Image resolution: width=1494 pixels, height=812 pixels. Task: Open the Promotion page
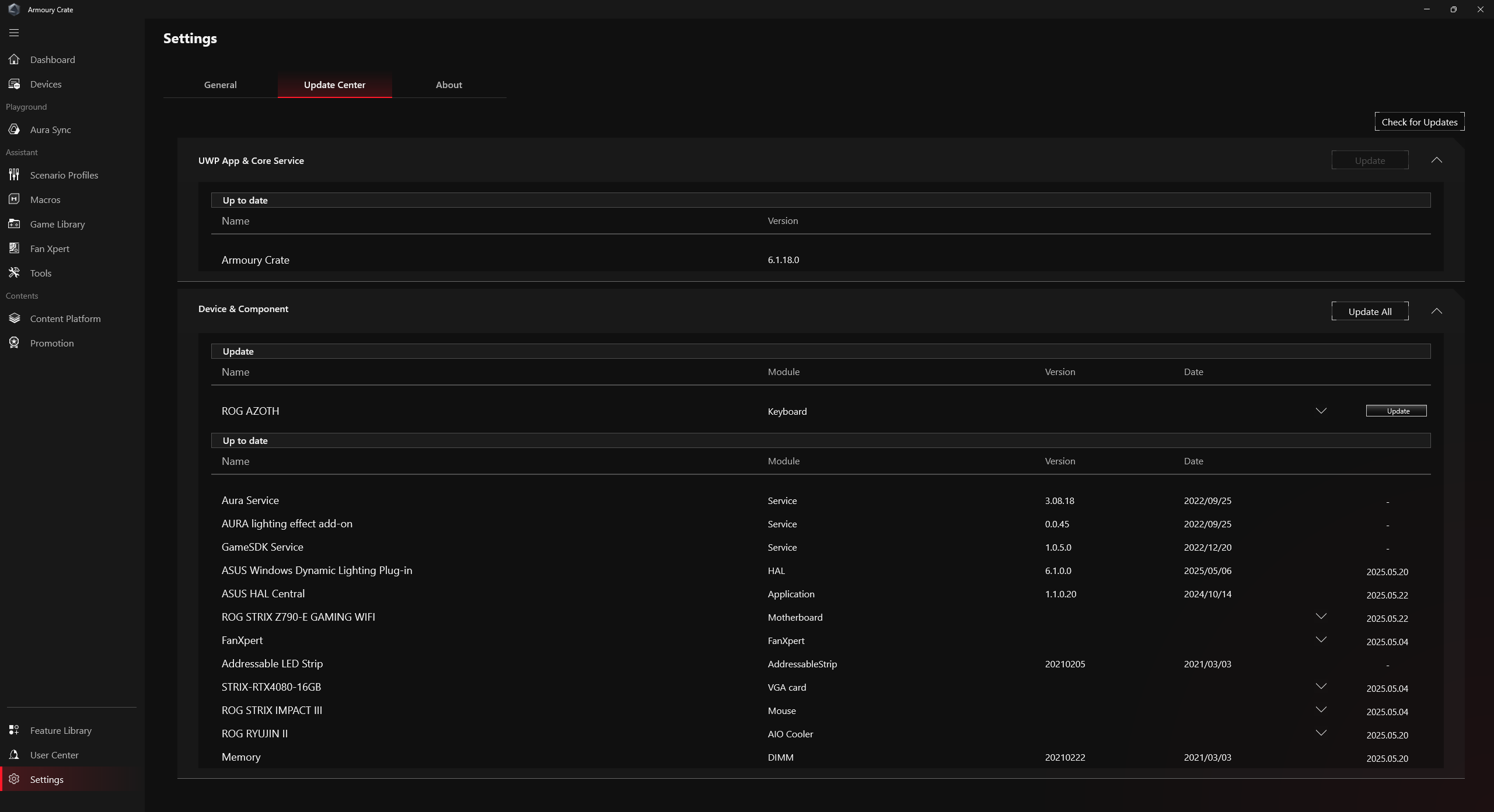(72, 343)
